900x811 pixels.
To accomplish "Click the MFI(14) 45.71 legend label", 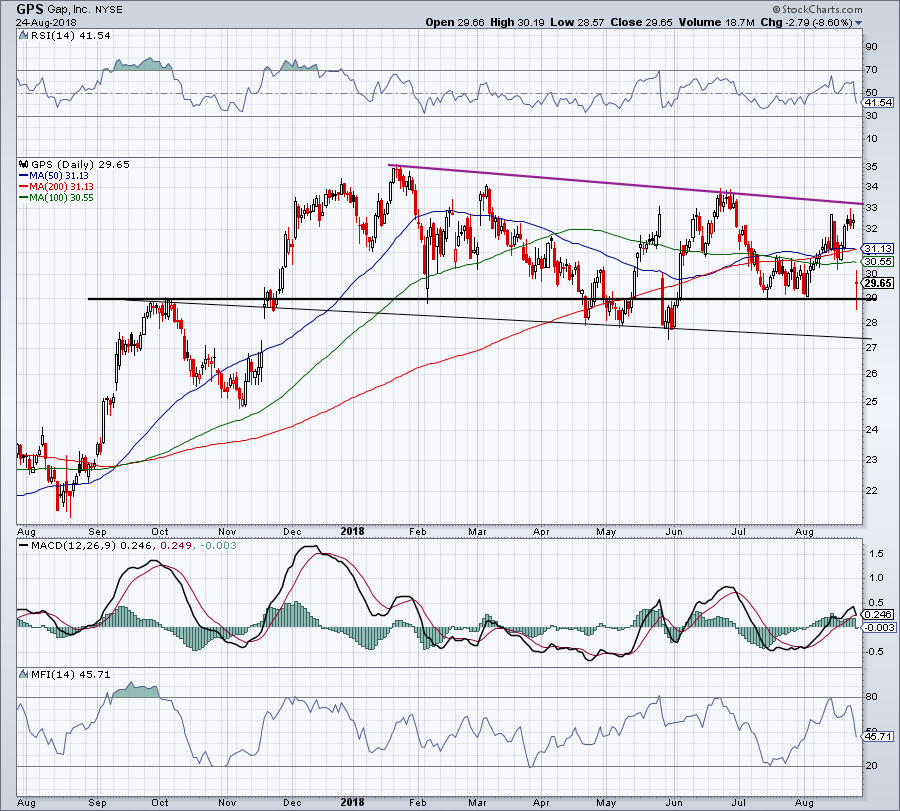I will pos(70,674).
